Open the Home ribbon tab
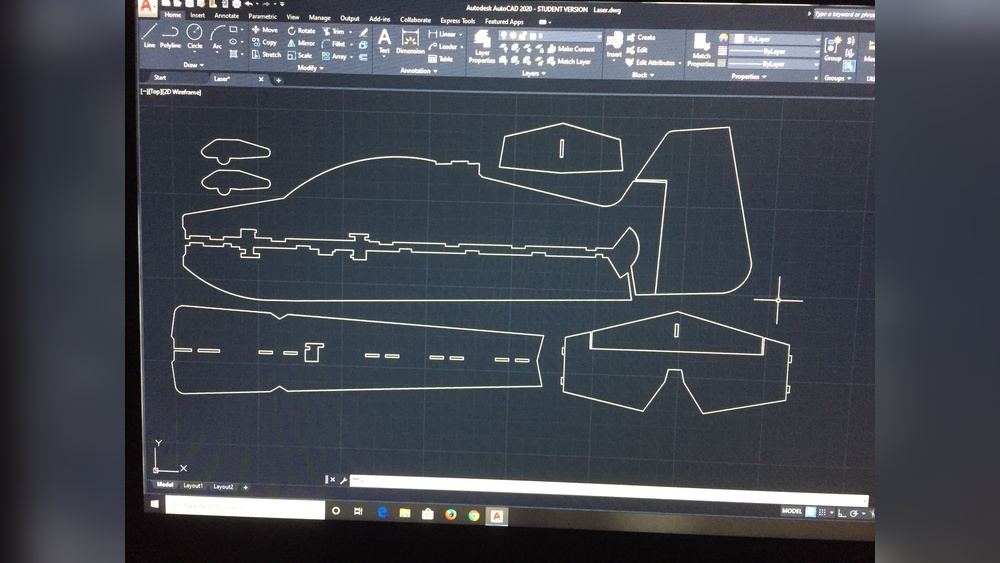 pyautogui.click(x=172, y=15)
